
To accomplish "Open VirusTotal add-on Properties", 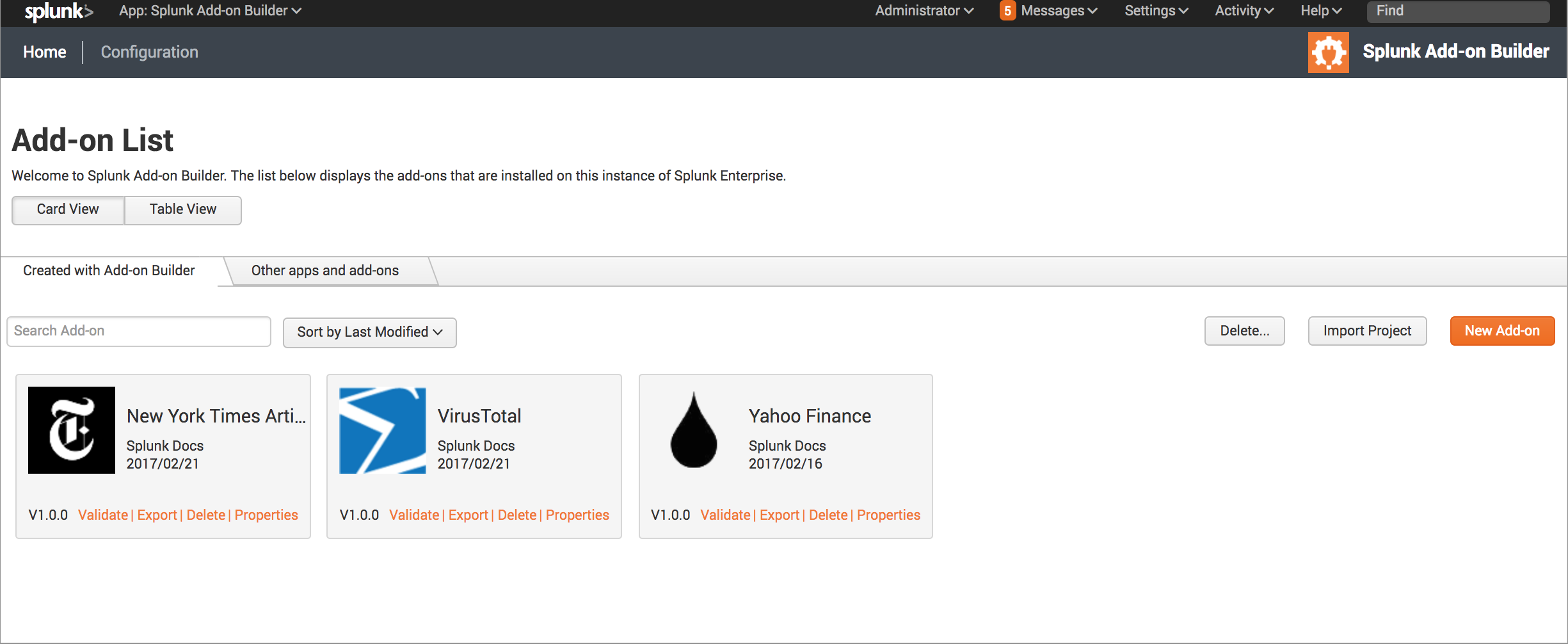I will pyautogui.click(x=577, y=515).
